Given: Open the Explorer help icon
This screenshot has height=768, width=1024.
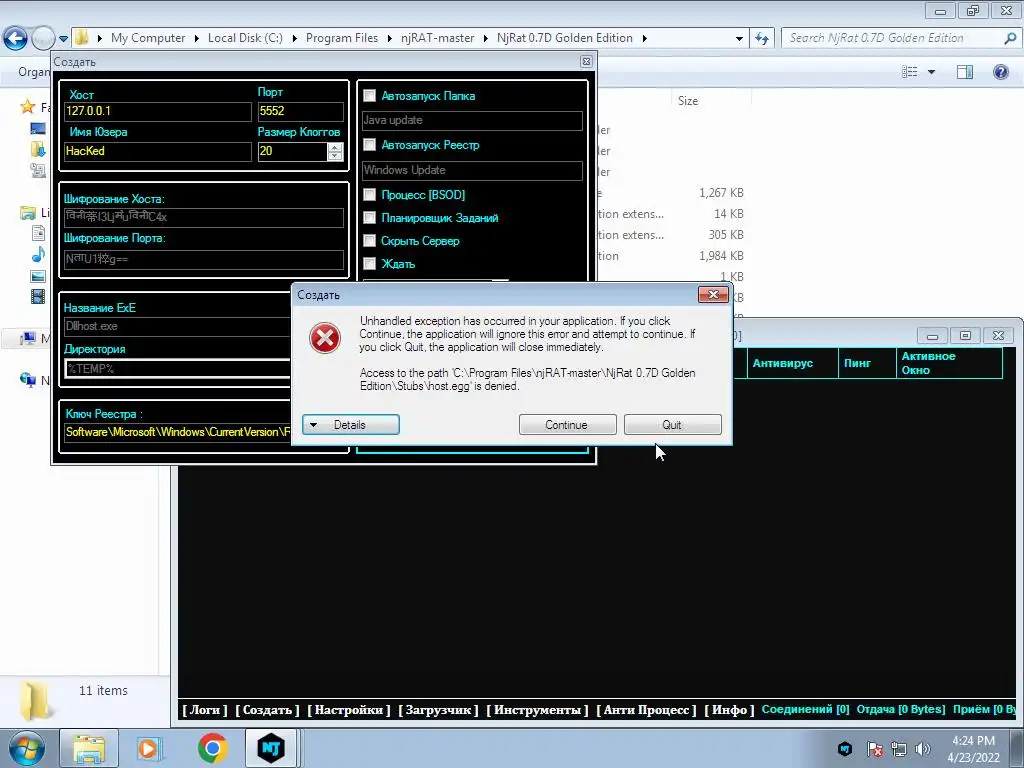Looking at the screenshot, I should click(x=1000, y=72).
